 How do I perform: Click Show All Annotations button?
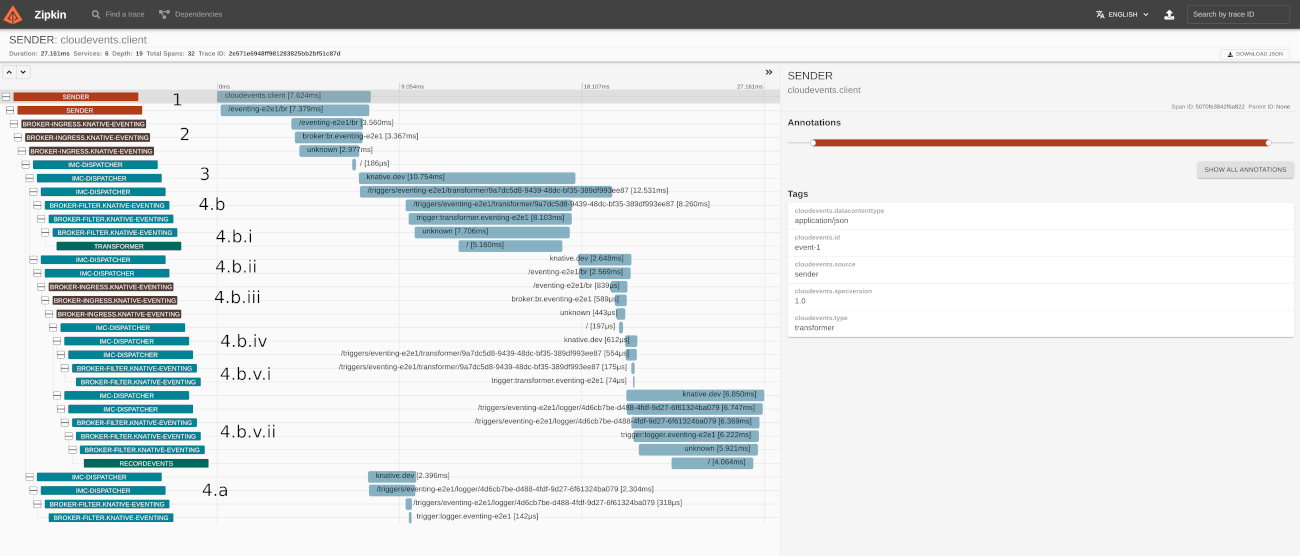tap(1245, 170)
